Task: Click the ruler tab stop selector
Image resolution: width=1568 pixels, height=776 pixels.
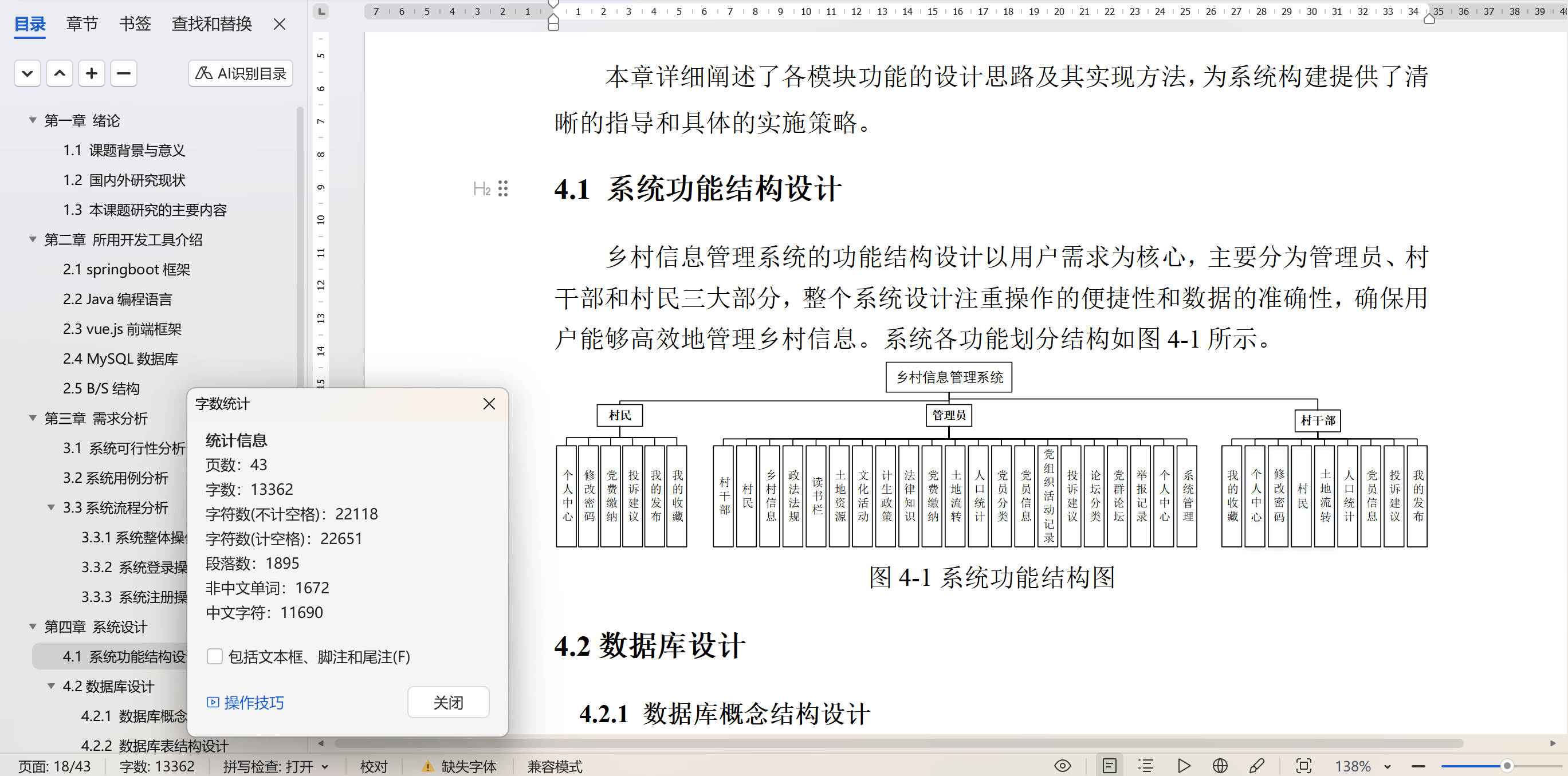Action: coord(321,11)
